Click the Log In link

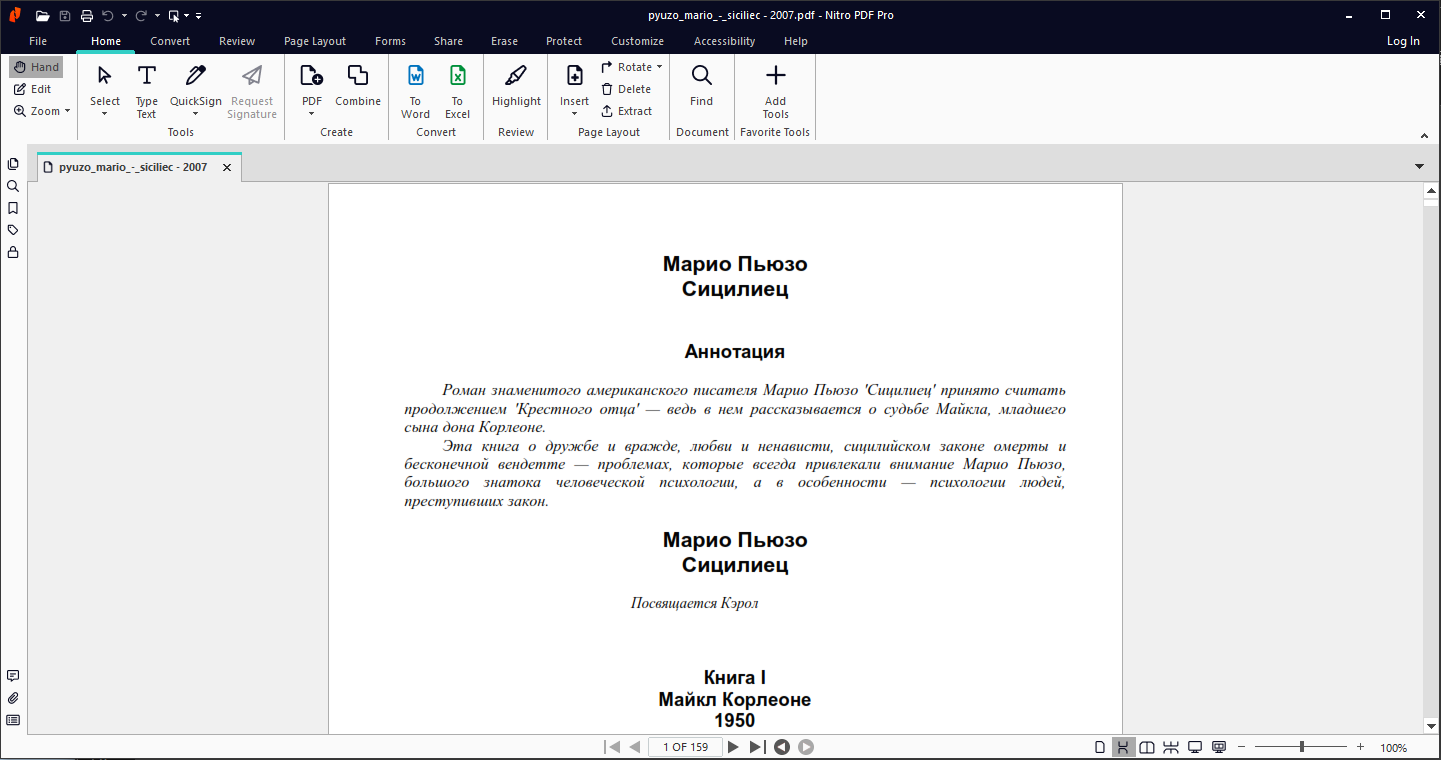1403,41
